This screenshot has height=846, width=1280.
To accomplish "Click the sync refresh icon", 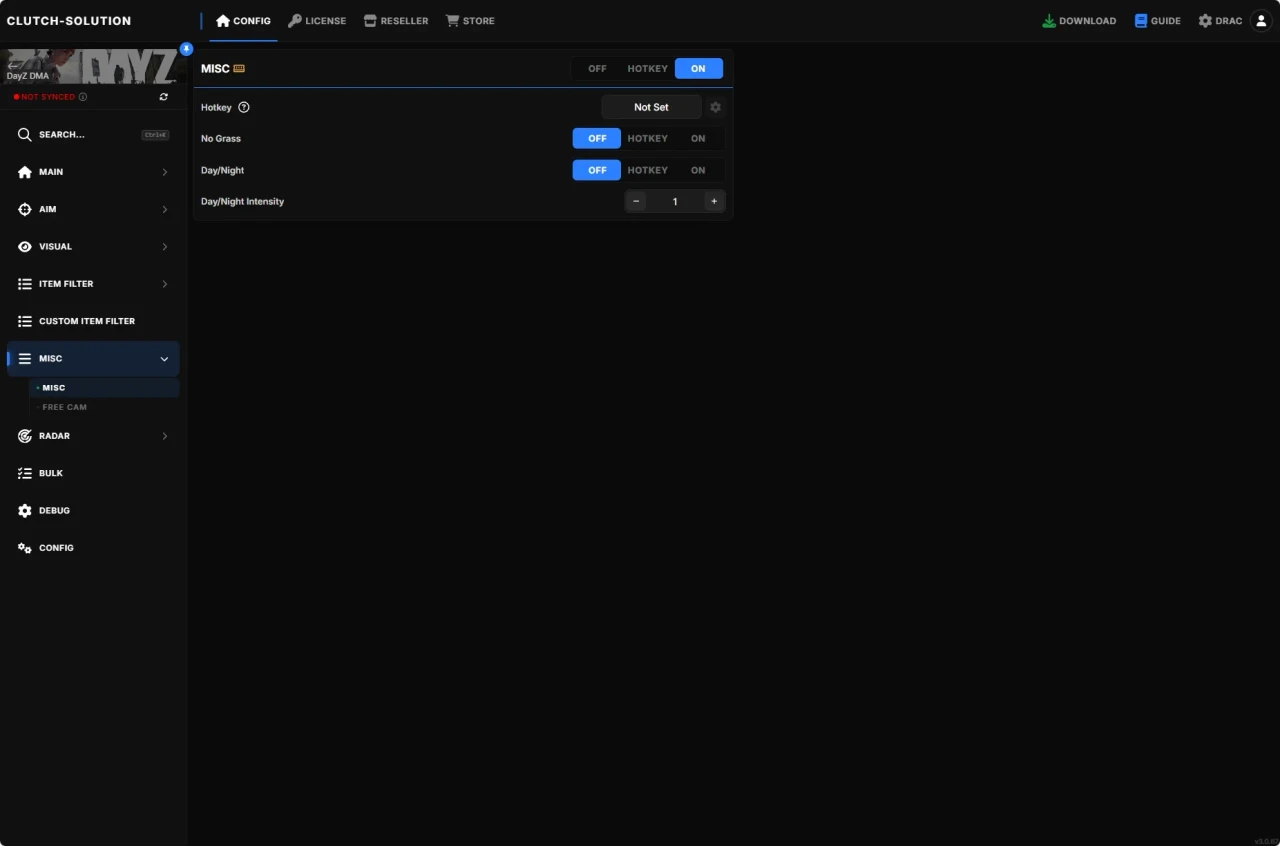I will 164,97.
